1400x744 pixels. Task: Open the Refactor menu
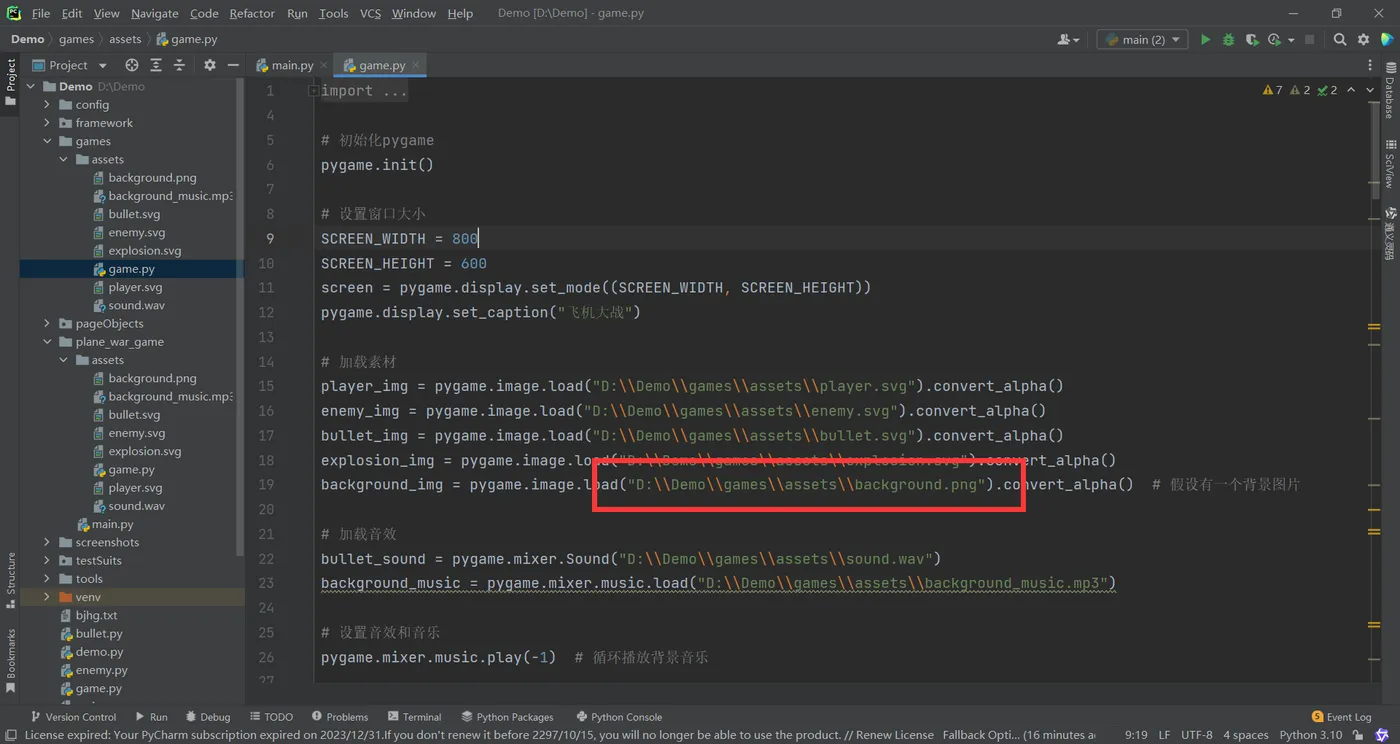pyautogui.click(x=252, y=13)
